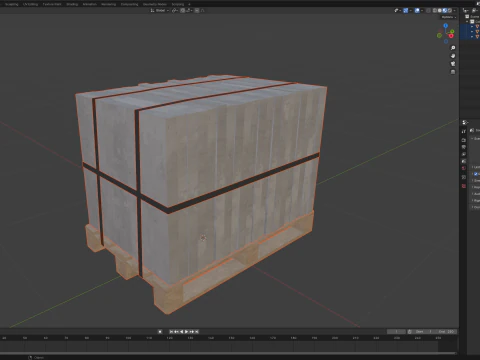Jump to the timeline end frame button
Image resolution: width=480 pixels, height=360 pixels.
197,332
